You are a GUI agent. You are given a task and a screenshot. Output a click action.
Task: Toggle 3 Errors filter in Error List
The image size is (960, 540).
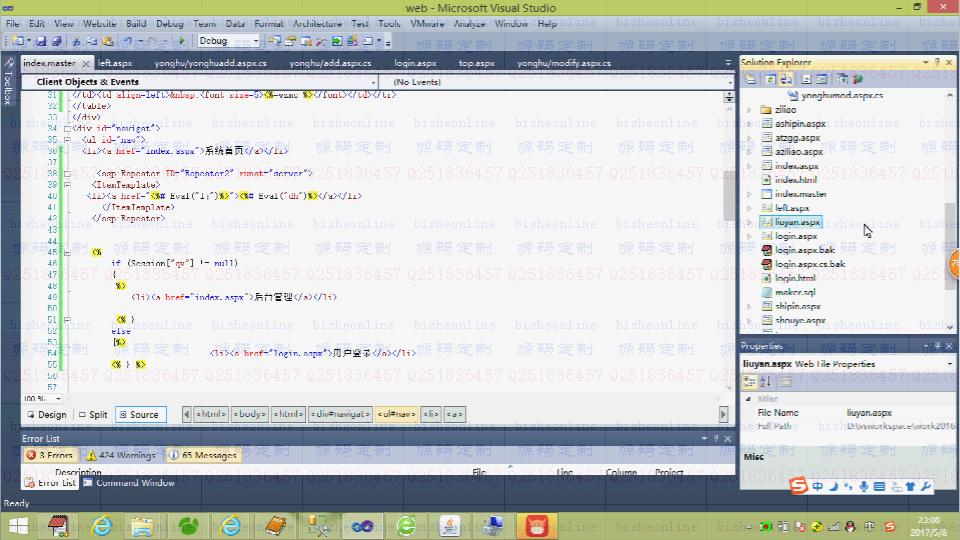click(x=50, y=455)
